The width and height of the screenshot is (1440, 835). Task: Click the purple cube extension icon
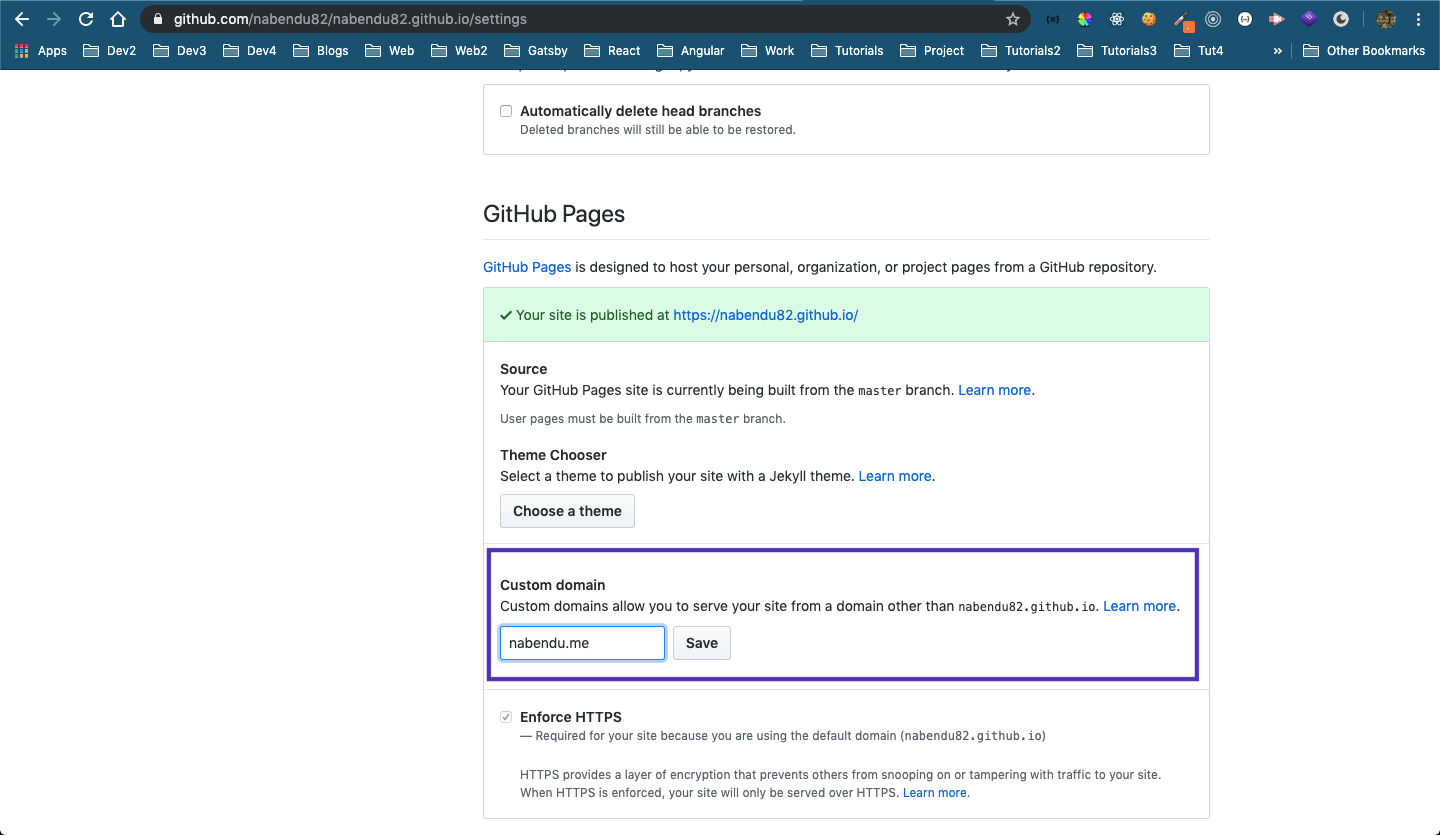[x=1309, y=19]
